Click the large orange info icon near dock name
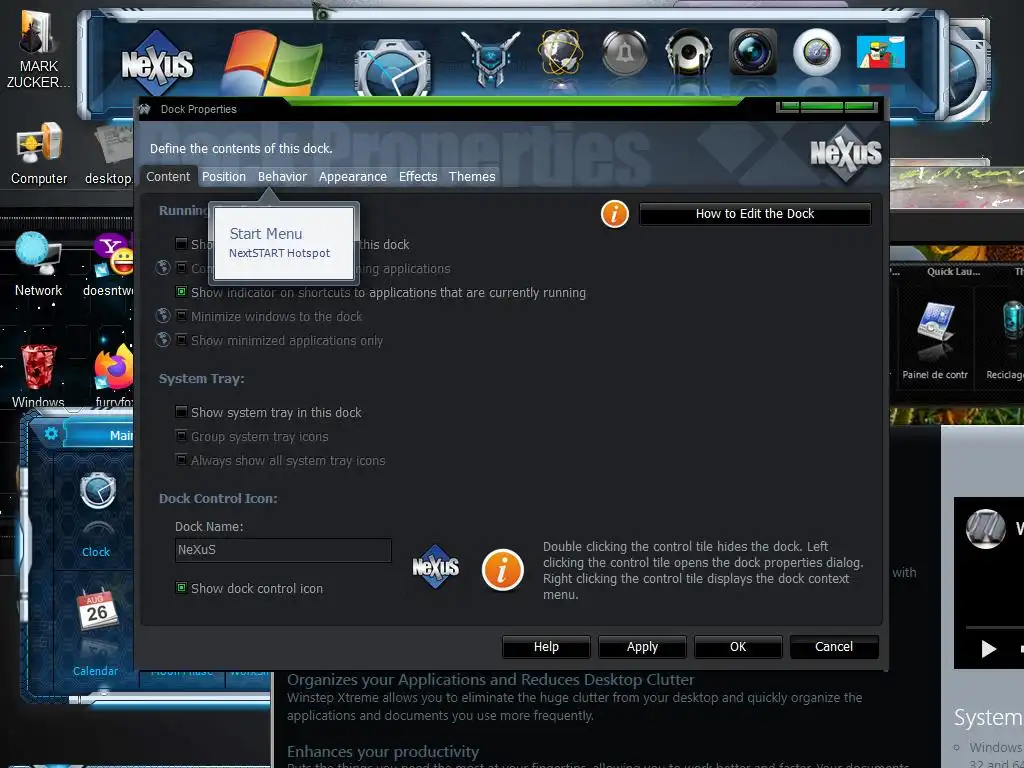Image resolution: width=1024 pixels, height=768 pixels. coord(502,569)
